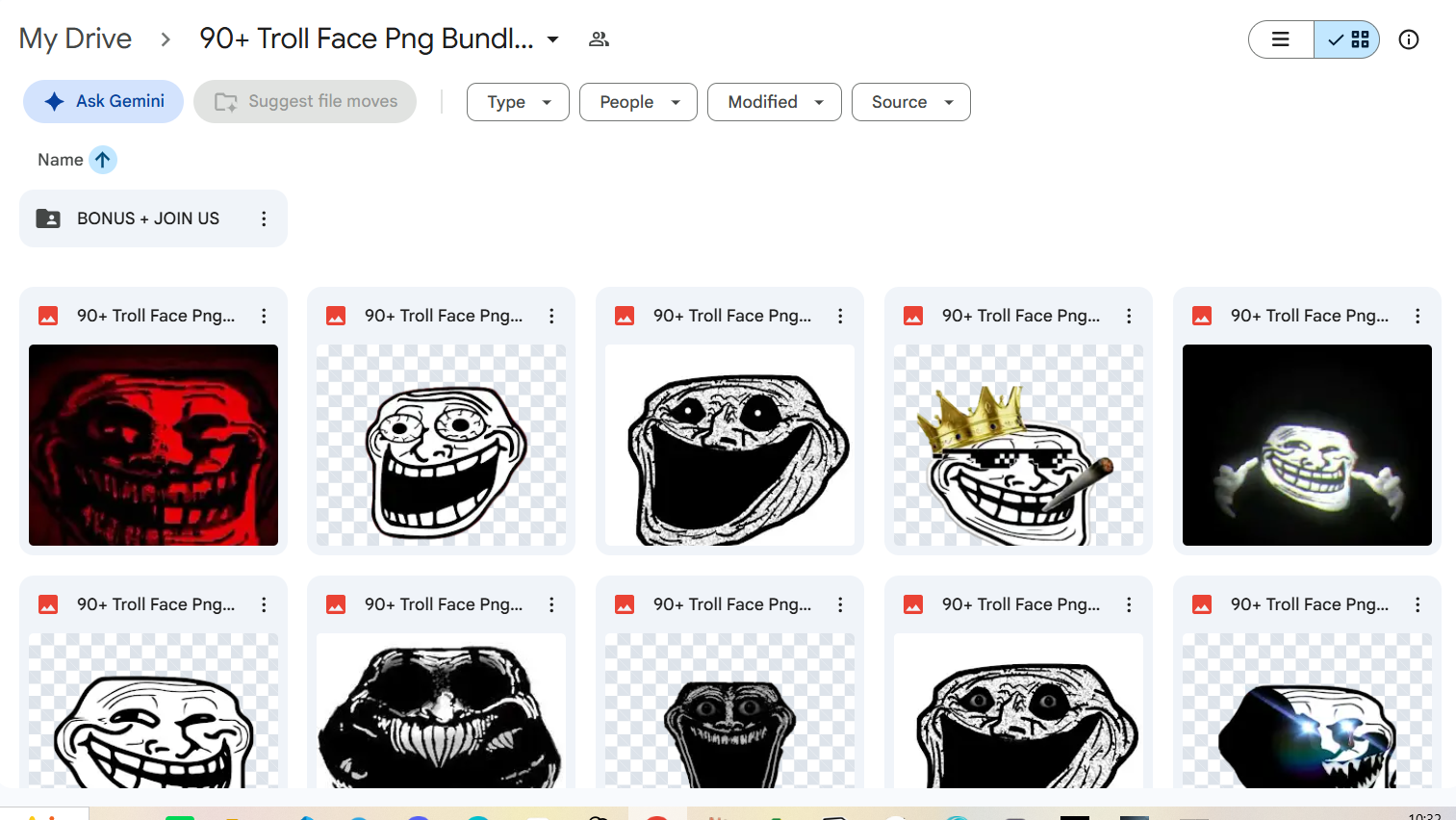Open more actions for the crowned troll file
The image size is (1456, 820).
pos(1129,316)
